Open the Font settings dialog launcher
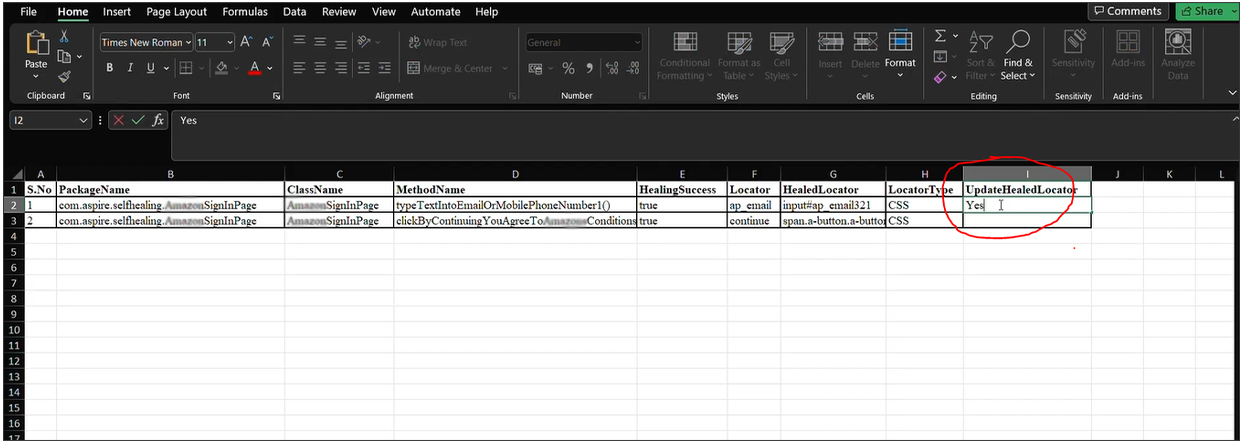This screenshot has width=1243, height=445. [x=277, y=96]
